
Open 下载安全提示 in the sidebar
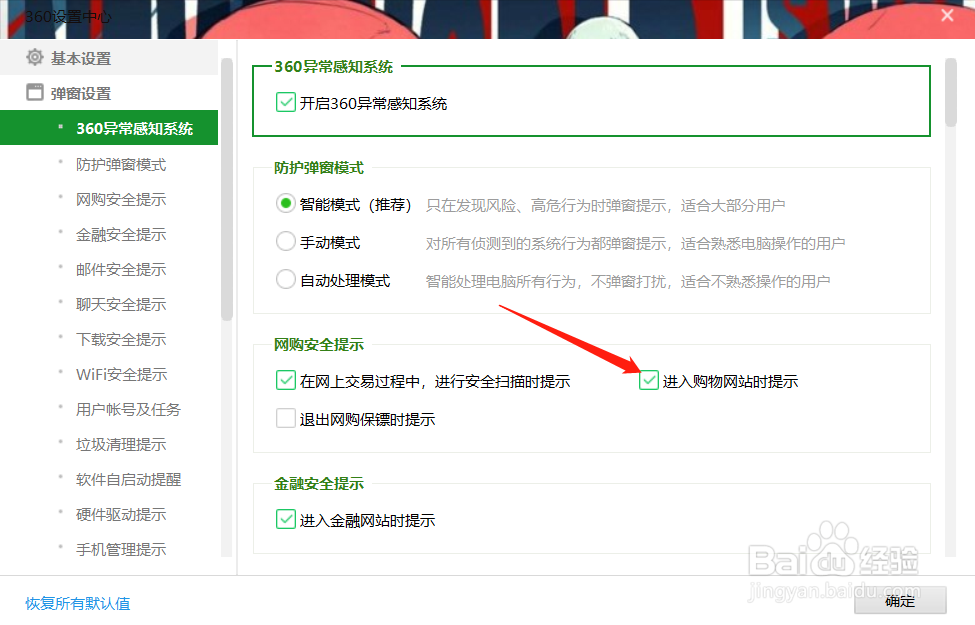coord(121,340)
